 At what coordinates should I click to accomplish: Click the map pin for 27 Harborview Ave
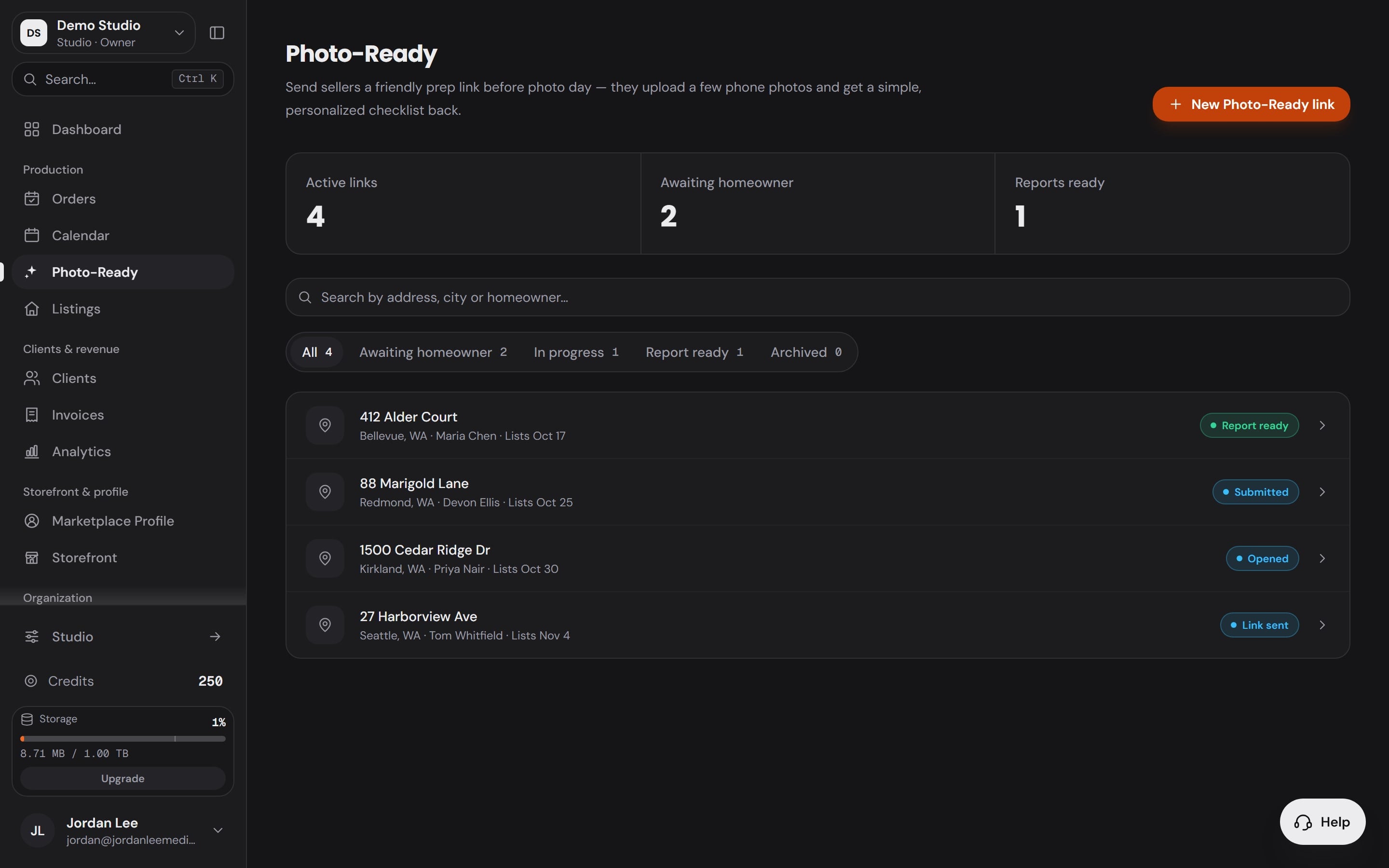325,624
